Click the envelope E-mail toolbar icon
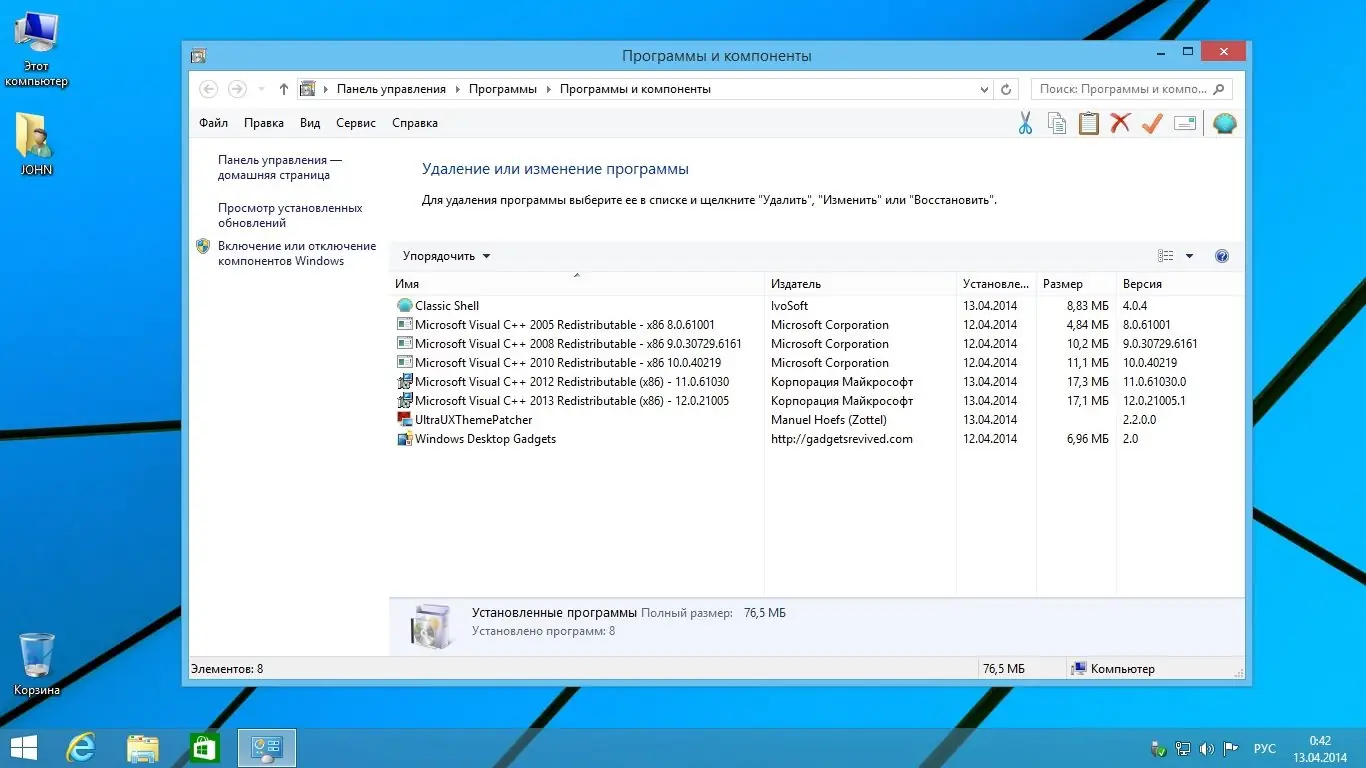The height and width of the screenshot is (768, 1366). pos(1185,123)
